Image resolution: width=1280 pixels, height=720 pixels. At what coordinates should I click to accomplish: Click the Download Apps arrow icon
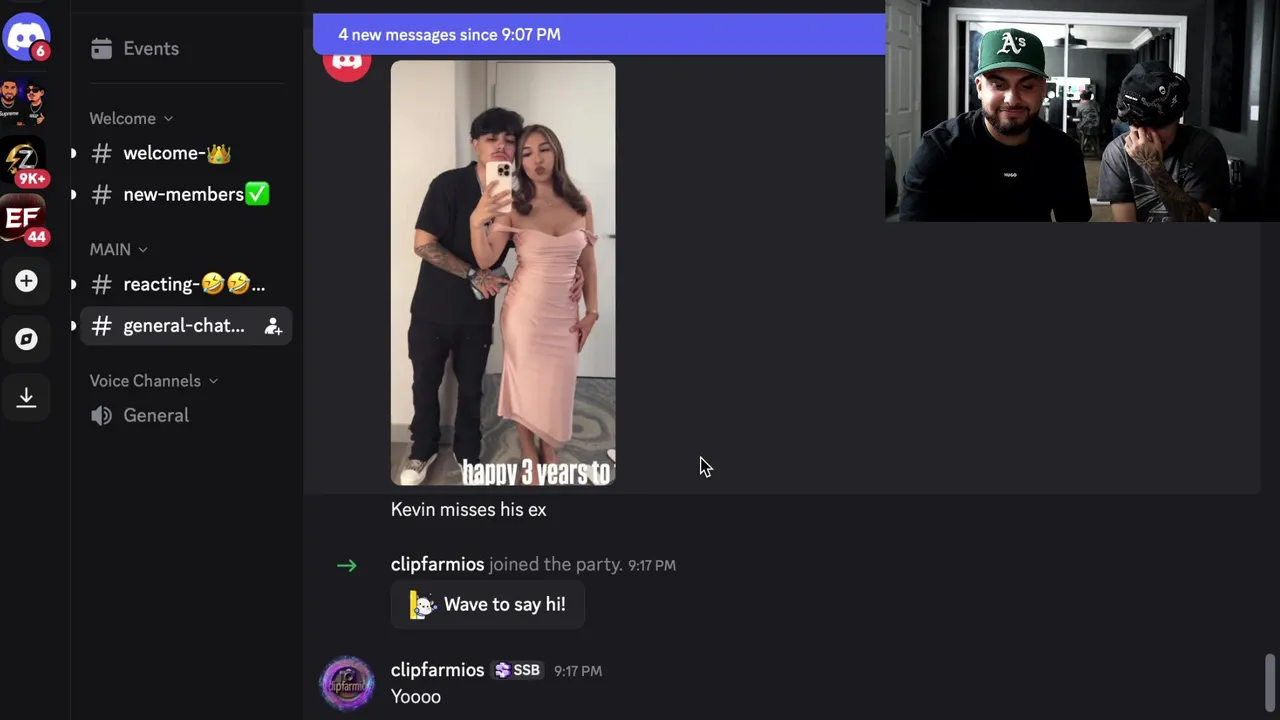click(x=26, y=397)
